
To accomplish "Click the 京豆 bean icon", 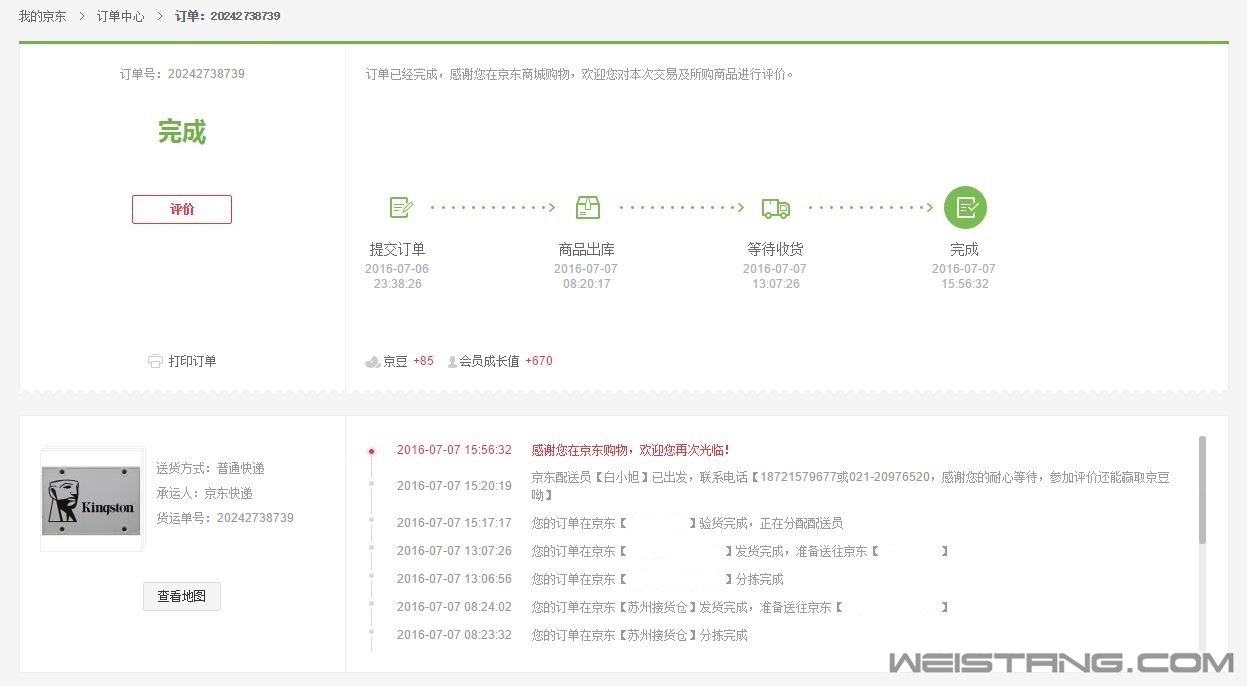I will coord(373,361).
